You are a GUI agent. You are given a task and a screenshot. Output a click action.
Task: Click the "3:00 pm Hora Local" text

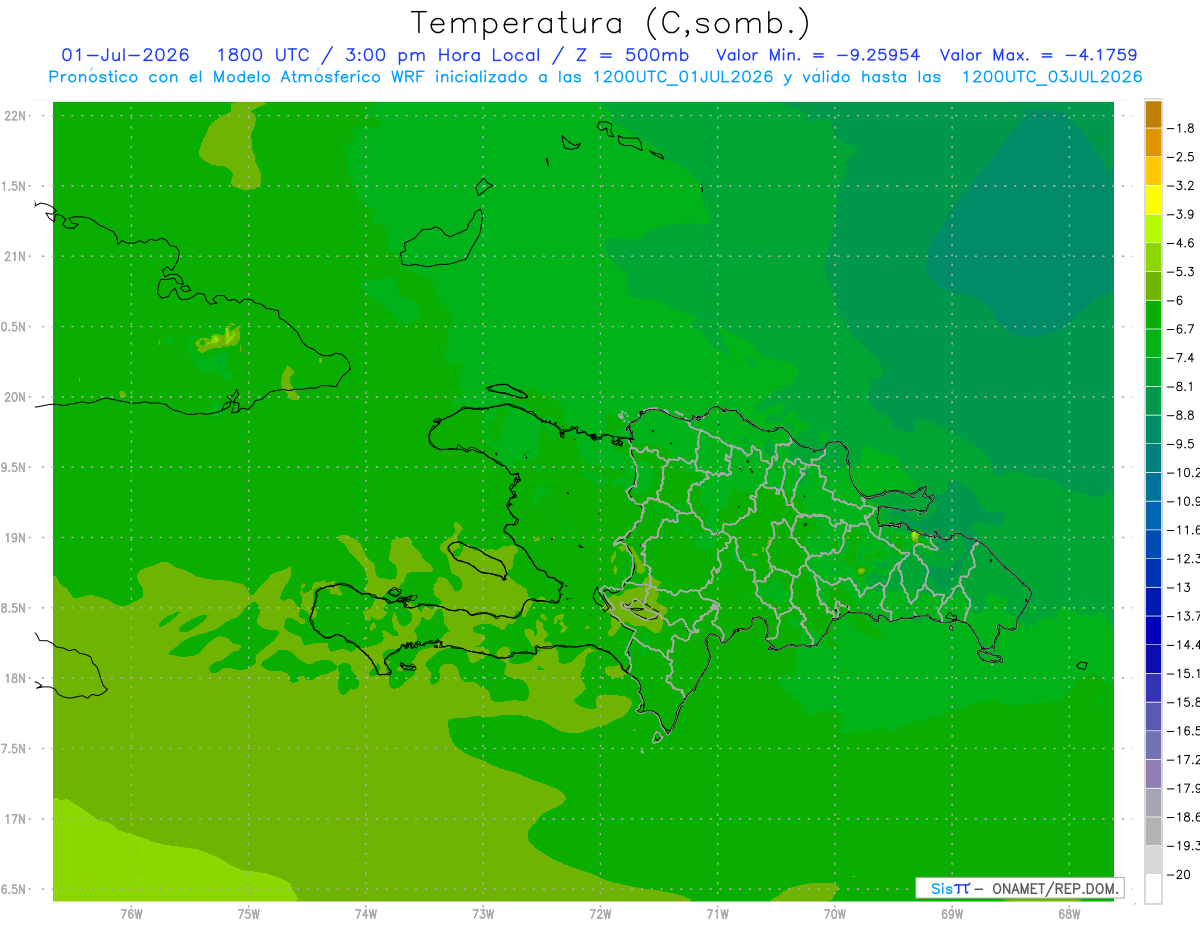(441, 55)
